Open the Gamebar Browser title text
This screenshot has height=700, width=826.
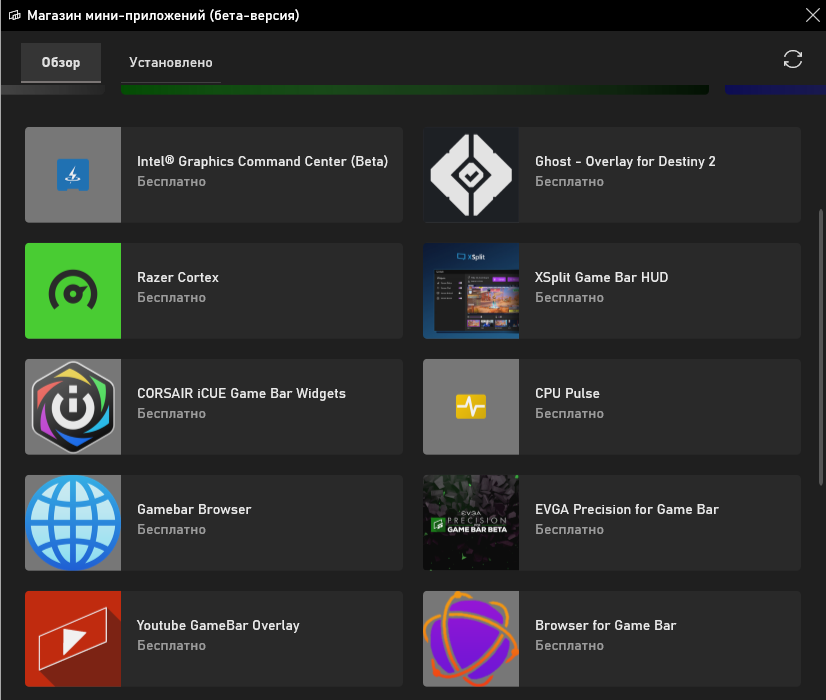click(x=194, y=509)
